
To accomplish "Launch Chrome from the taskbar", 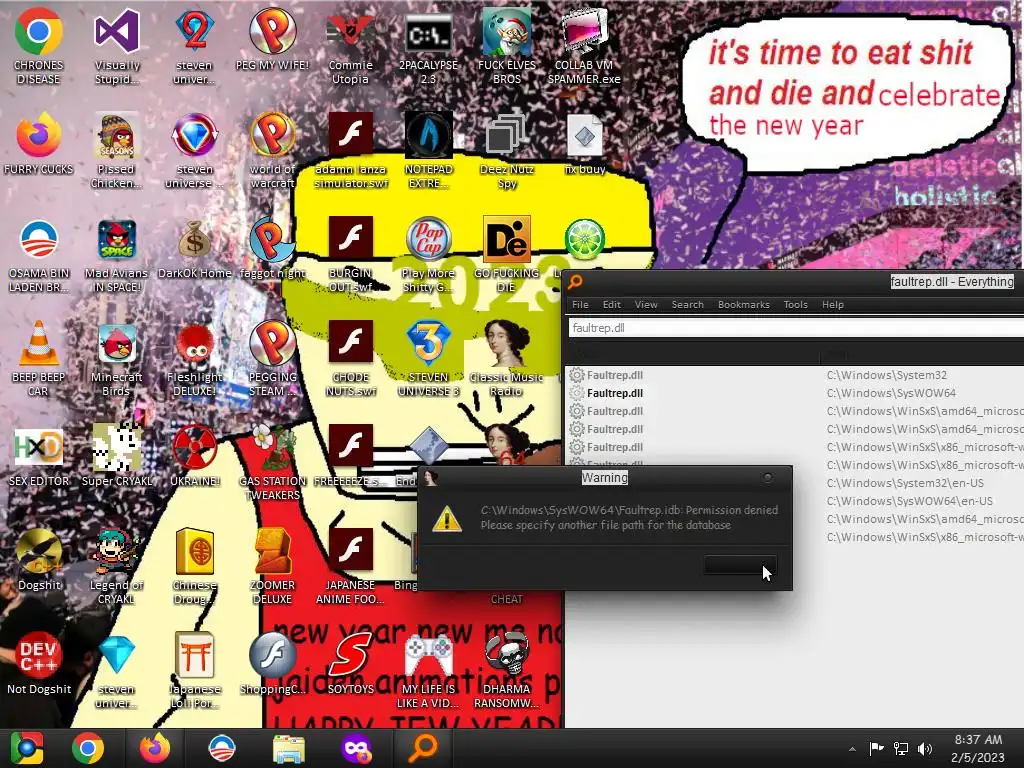I will [88, 748].
